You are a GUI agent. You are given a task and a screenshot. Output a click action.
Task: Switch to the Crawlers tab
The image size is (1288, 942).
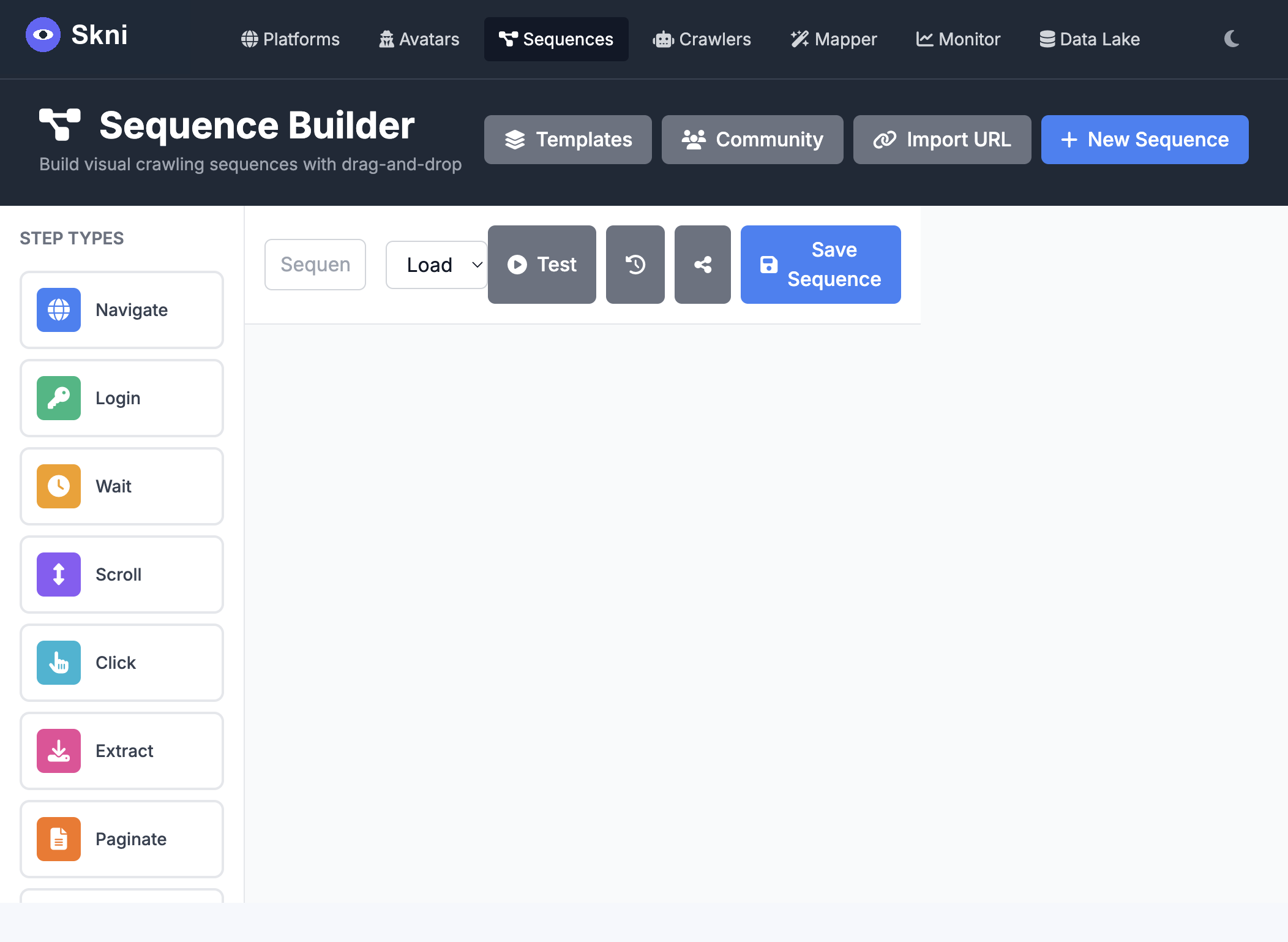(x=702, y=39)
